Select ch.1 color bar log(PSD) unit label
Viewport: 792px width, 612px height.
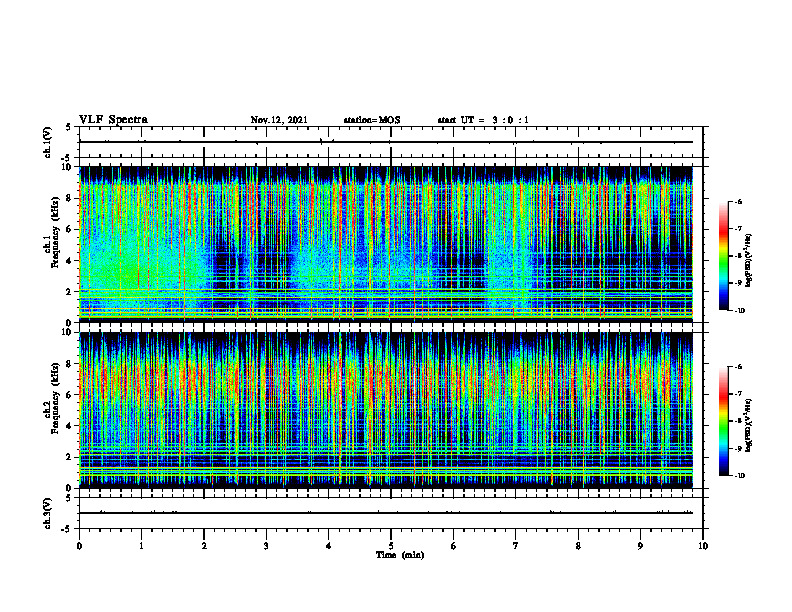(x=749, y=260)
